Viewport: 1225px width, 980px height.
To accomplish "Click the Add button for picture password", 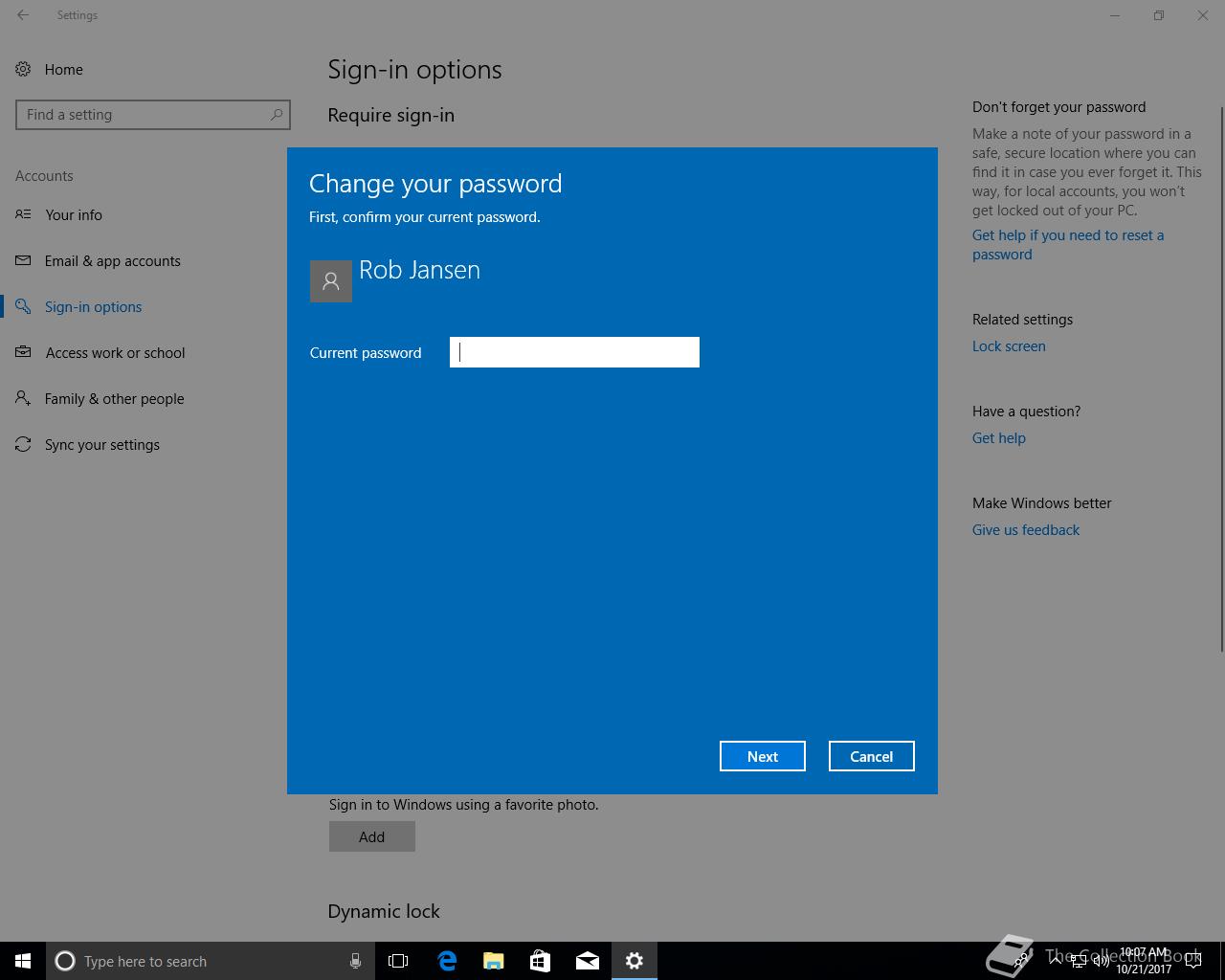I will click(x=372, y=836).
